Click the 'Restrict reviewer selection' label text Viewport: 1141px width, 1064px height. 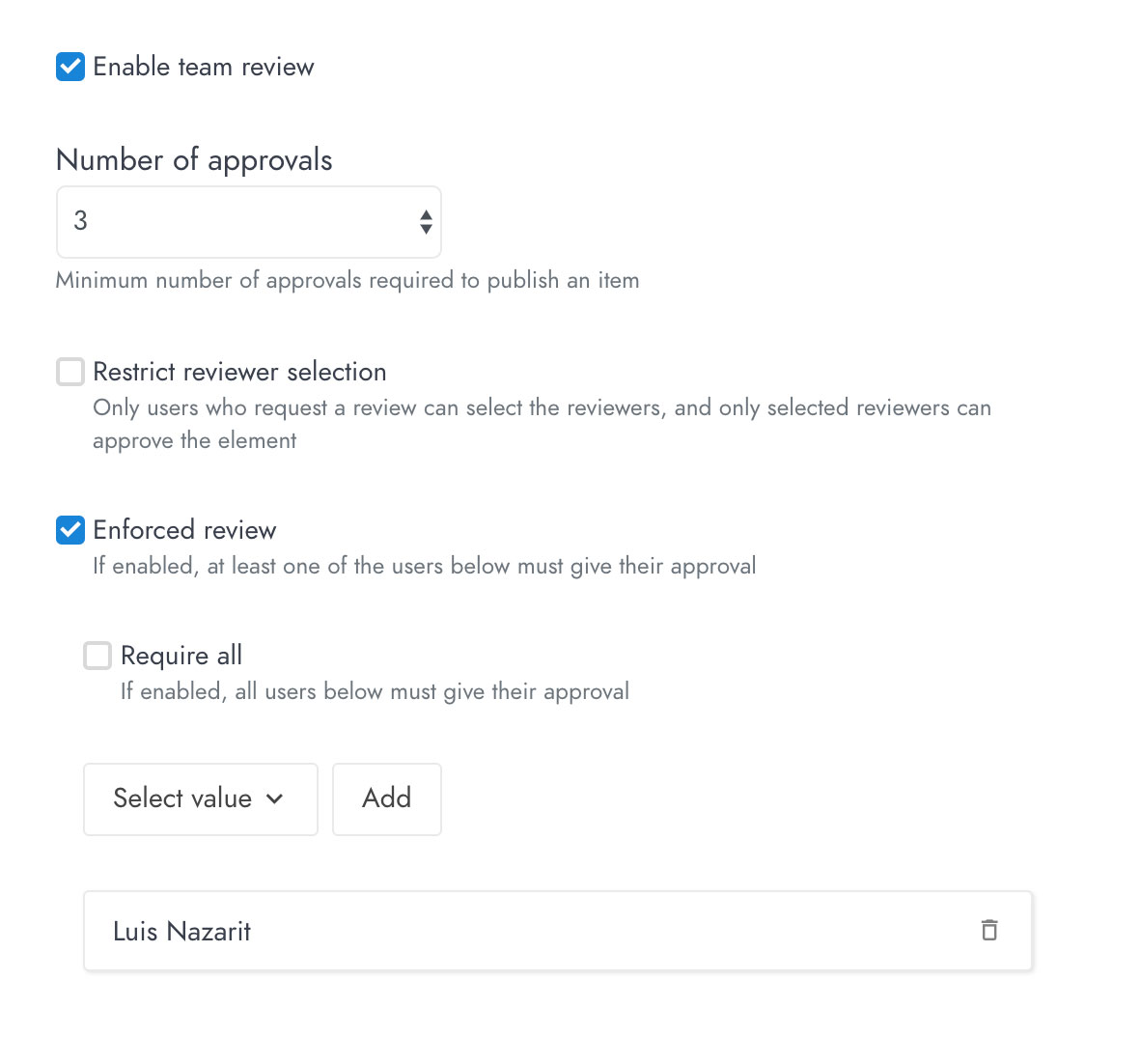click(240, 372)
